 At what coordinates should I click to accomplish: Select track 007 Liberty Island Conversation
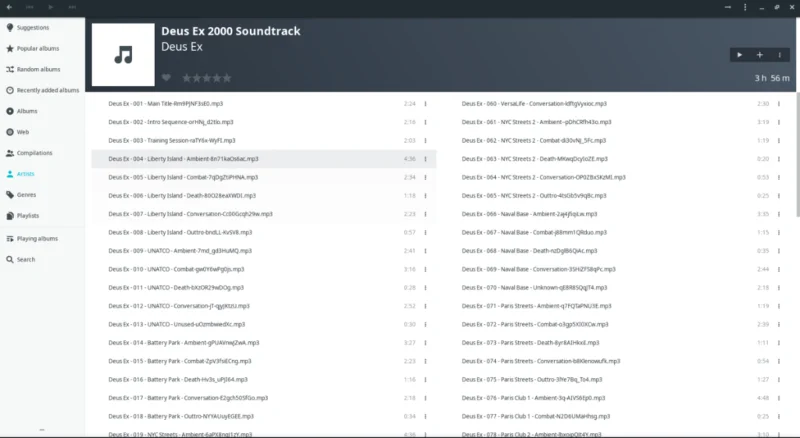264,214
